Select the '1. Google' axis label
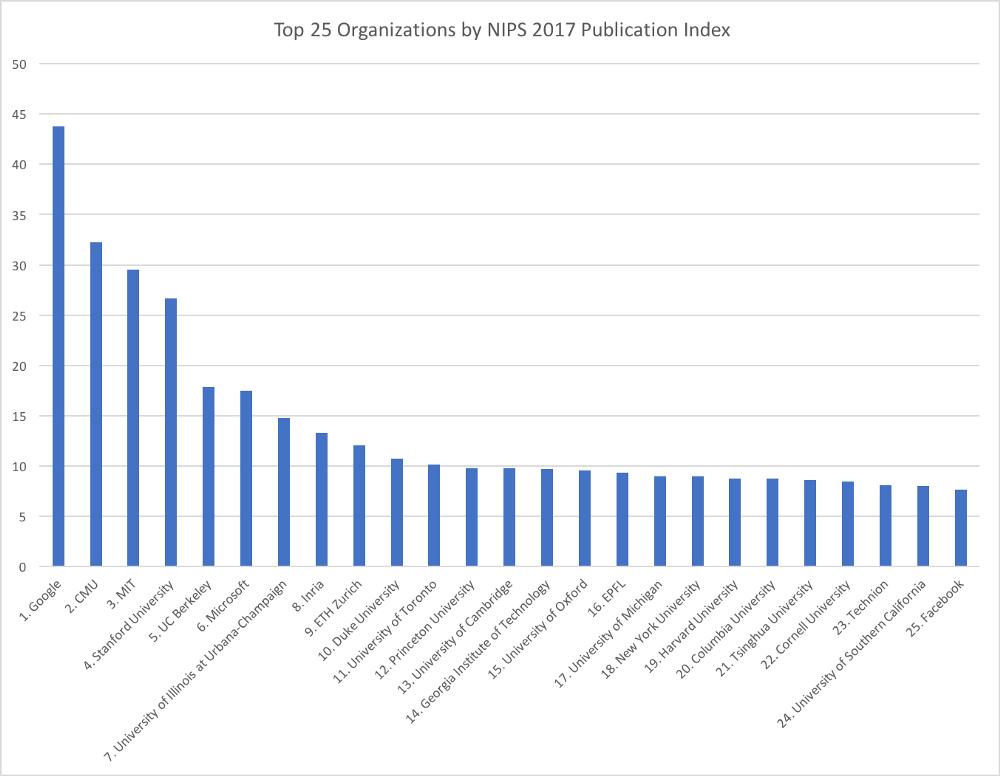 coord(41,600)
